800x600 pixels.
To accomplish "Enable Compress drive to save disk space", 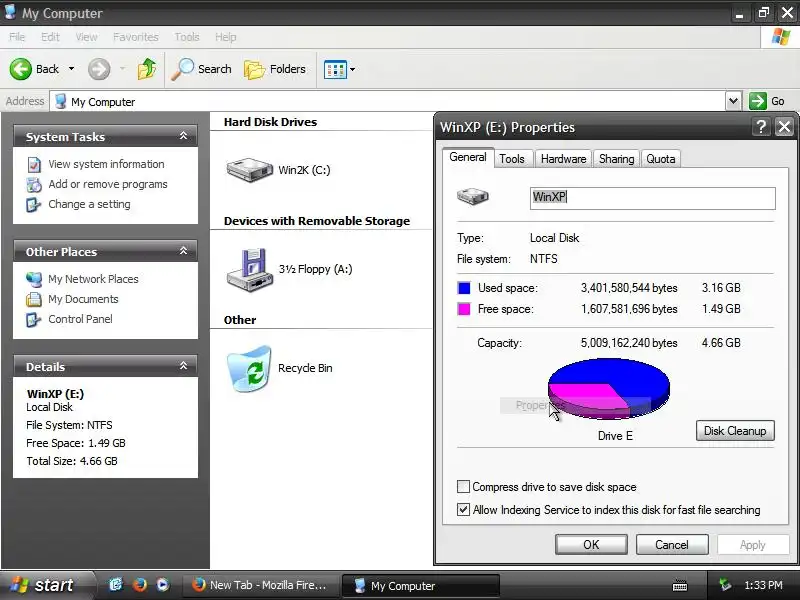I will pos(463,487).
